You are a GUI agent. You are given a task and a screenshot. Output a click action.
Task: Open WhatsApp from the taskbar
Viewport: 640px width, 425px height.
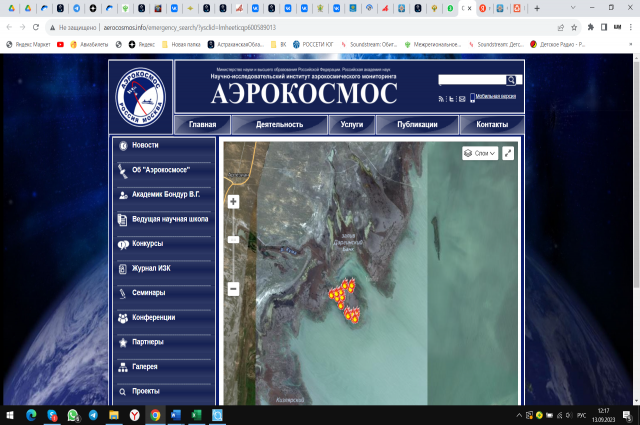point(73,415)
